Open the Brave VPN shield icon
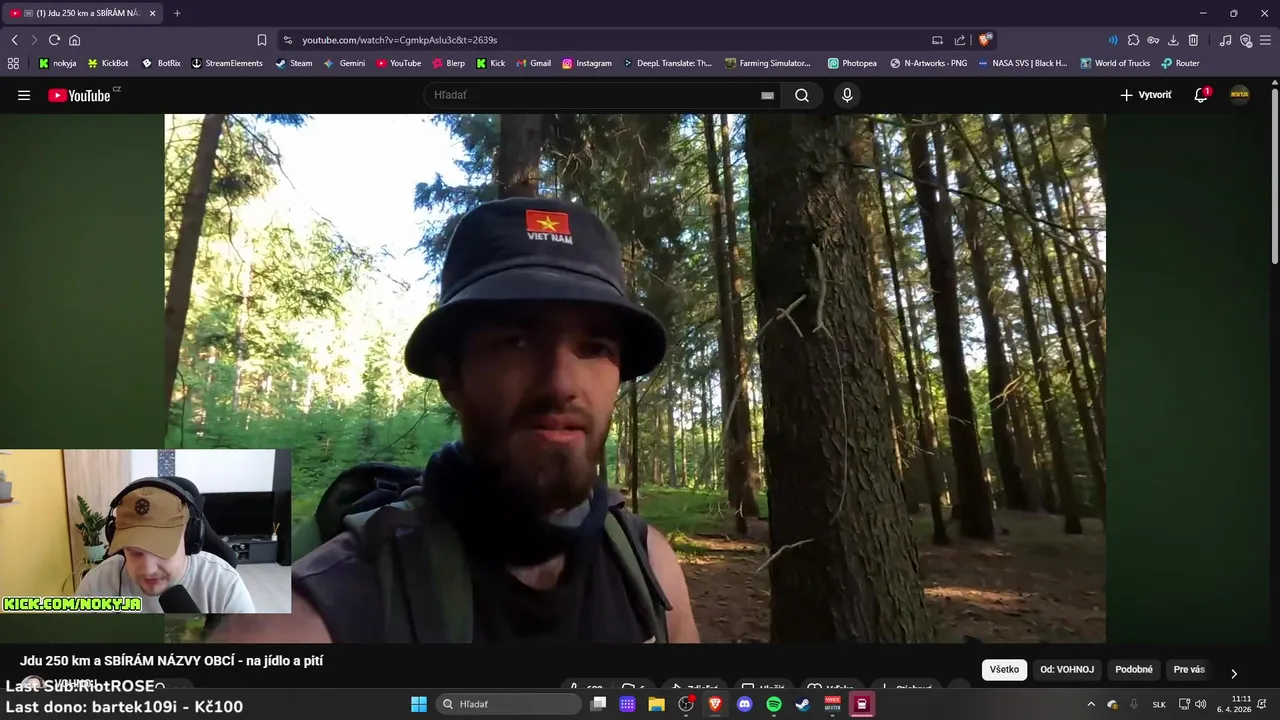The width and height of the screenshot is (1280, 720). tap(1246, 40)
